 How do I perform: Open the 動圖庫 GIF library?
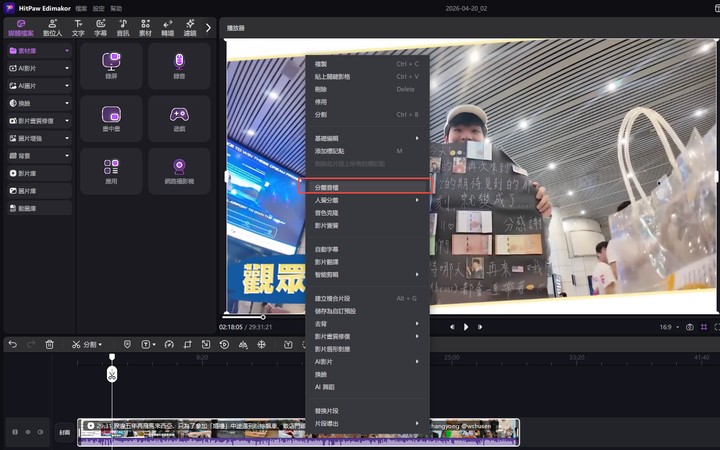[39, 208]
